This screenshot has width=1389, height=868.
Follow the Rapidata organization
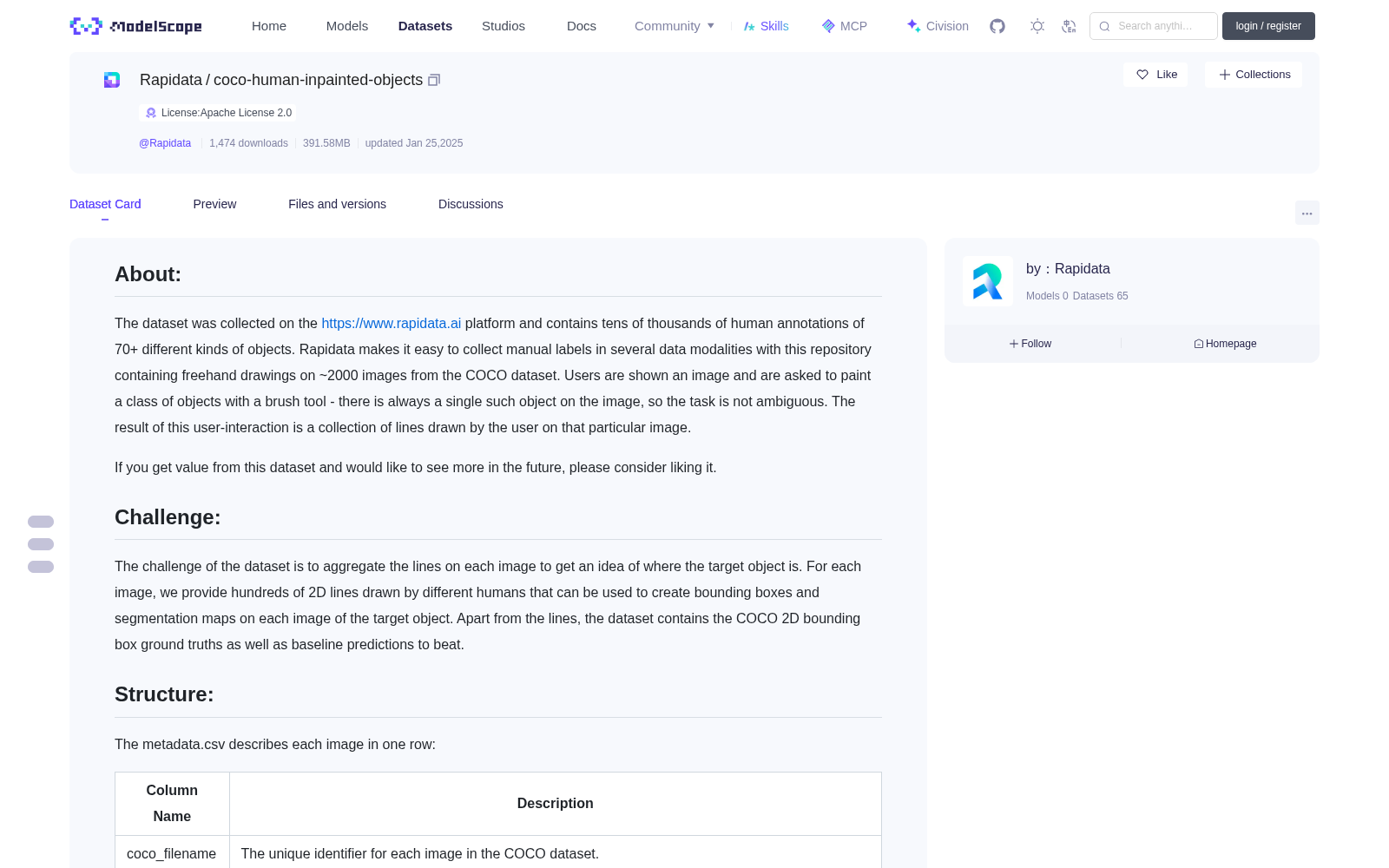[x=1030, y=344]
